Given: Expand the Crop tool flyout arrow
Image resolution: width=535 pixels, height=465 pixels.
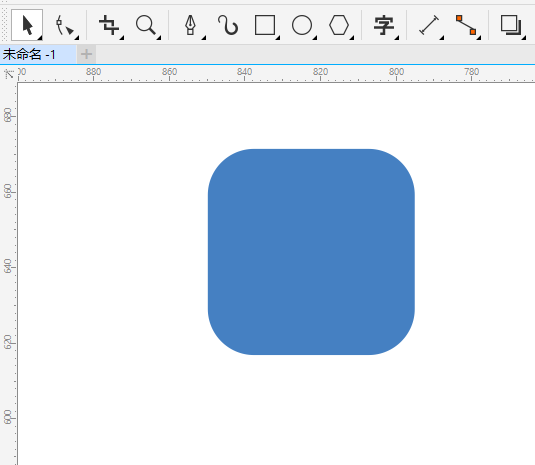Looking at the screenshot, I should (122, 38).
